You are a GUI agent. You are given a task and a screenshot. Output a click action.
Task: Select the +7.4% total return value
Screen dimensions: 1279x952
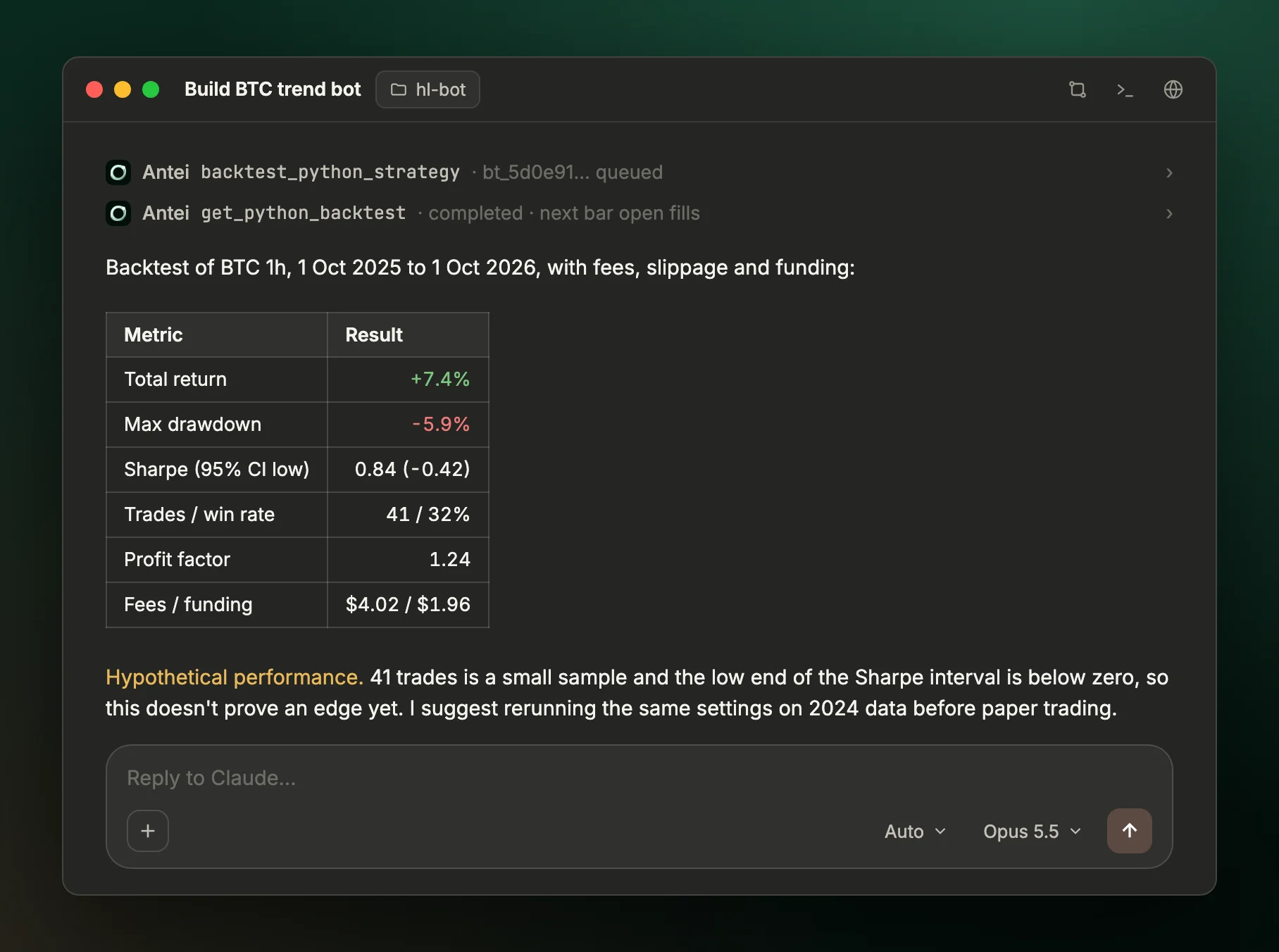pos(440,380)
